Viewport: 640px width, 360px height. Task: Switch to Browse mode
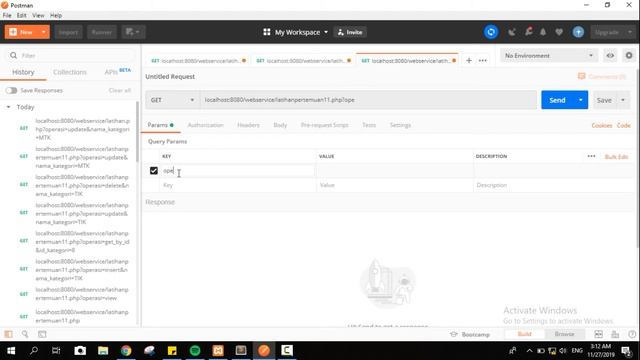pyautogui.click(x=564, y=334)
